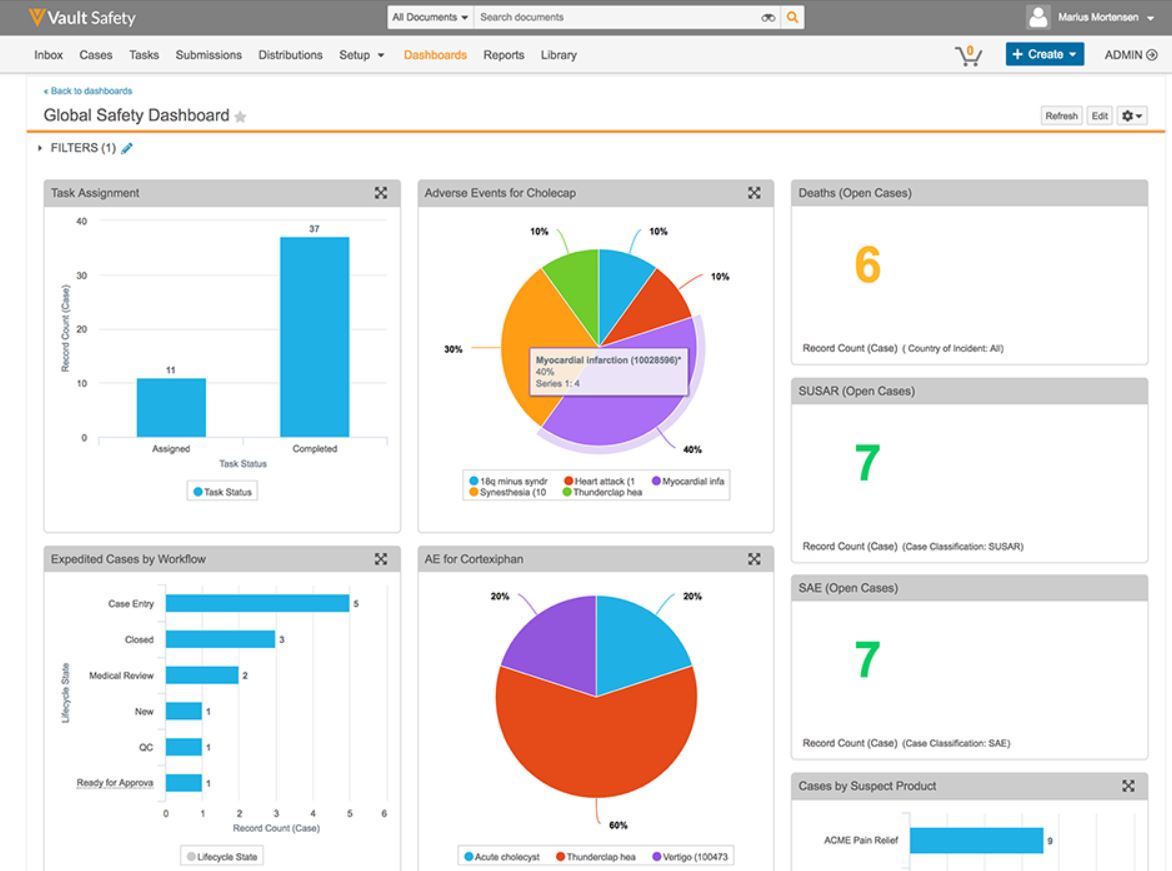Click the Back to dashboards link
Viewport: 1172px width, 871px height.
(x=88, y=91)
